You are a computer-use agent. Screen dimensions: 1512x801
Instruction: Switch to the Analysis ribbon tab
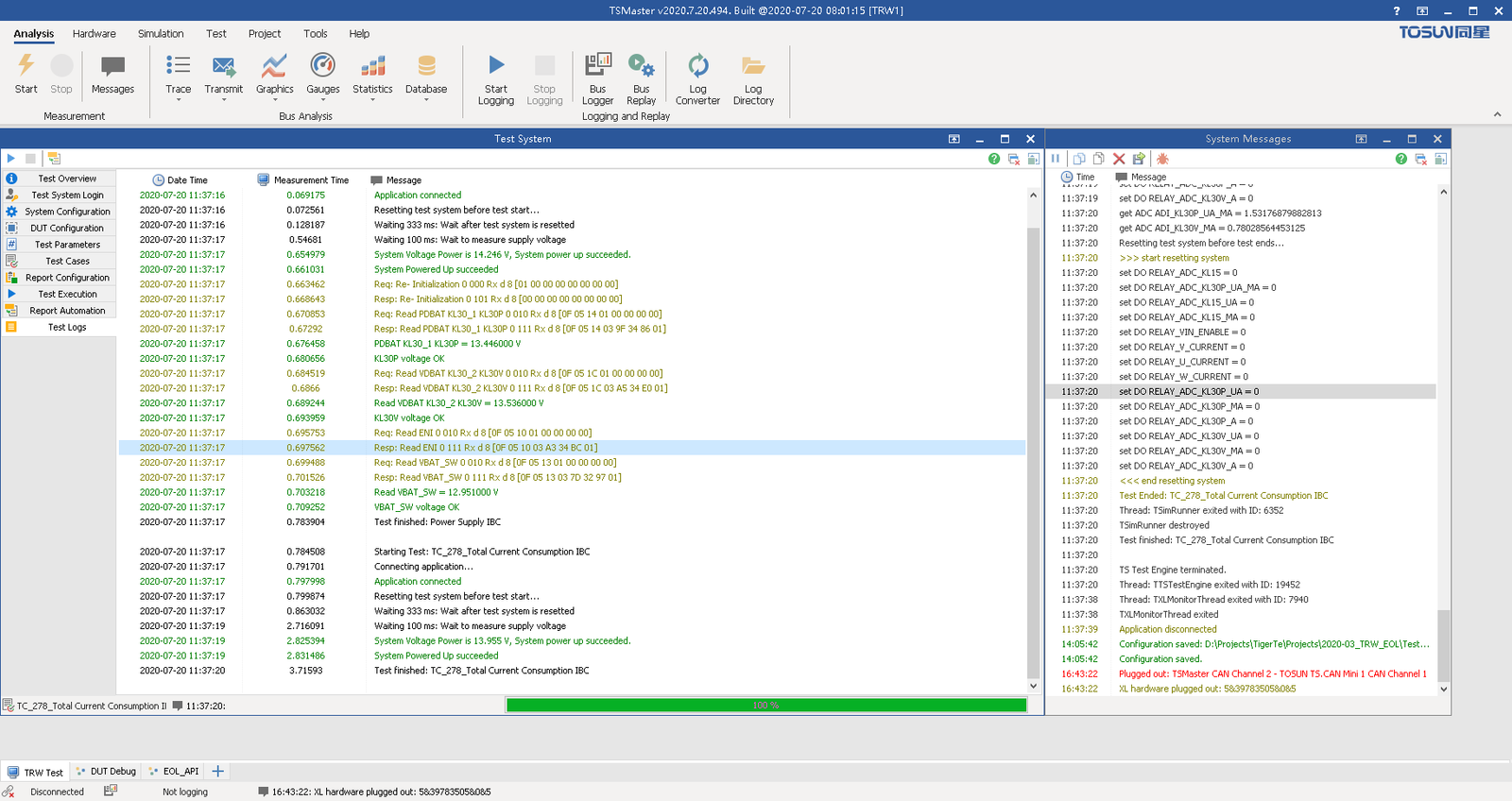[x=34, y=34]
